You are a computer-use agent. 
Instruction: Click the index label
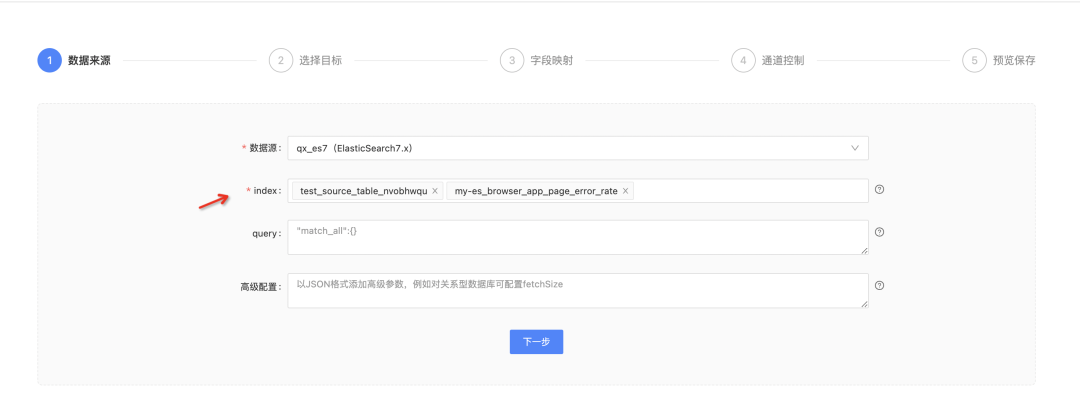click(267, 191)
